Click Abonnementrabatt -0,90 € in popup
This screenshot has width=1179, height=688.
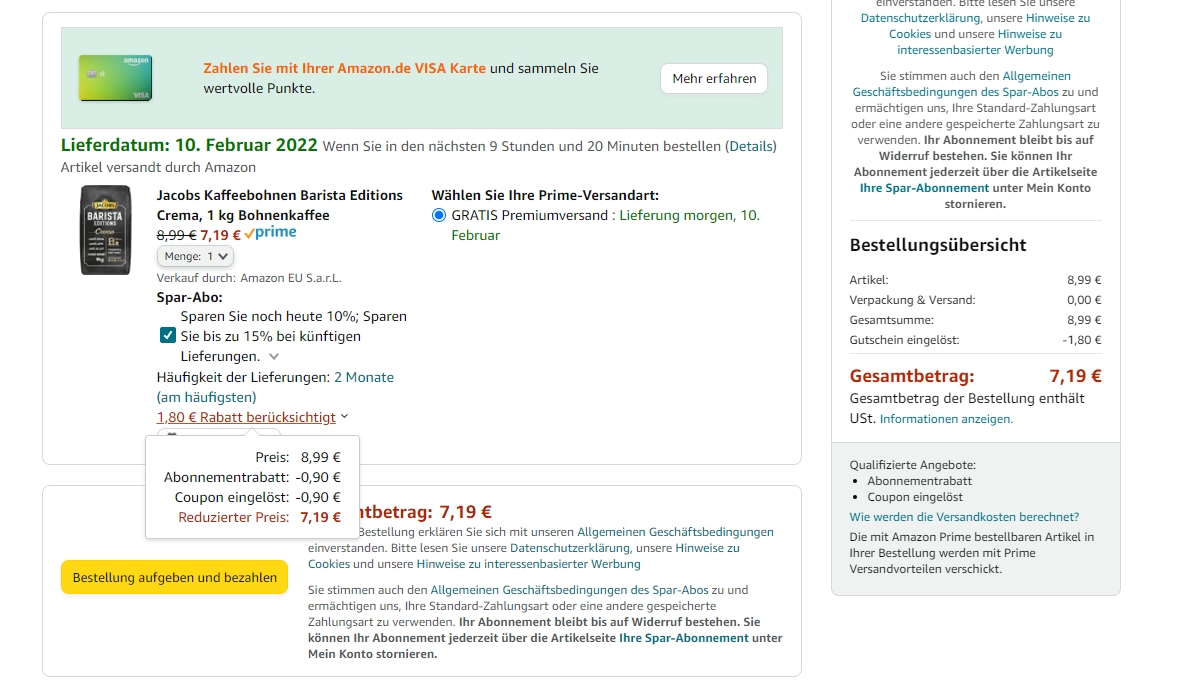pos(317,477)
